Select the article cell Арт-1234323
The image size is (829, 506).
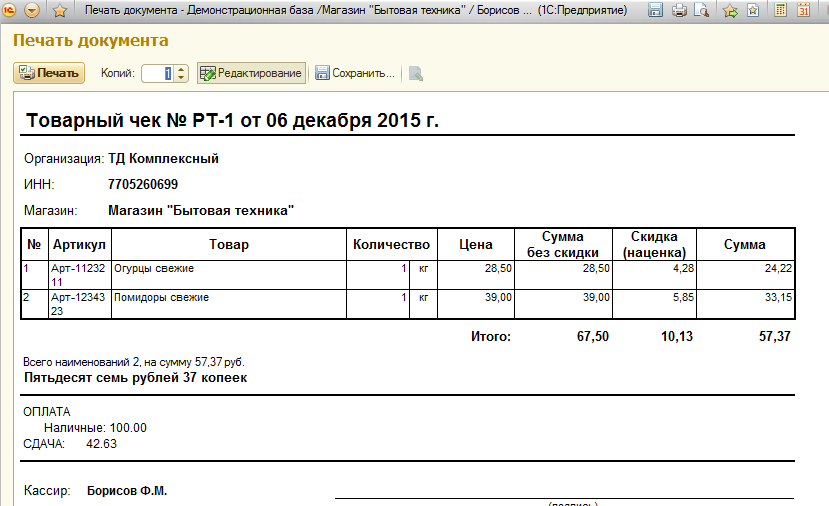(79, 304)
